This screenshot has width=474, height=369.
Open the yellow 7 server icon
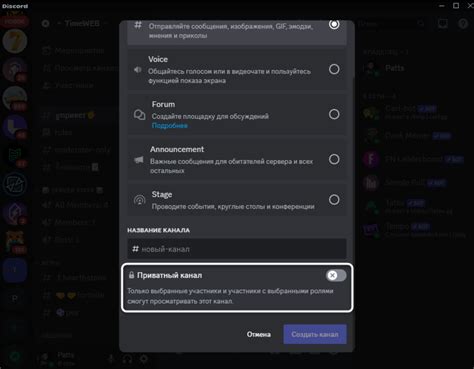tap(15, 41)
